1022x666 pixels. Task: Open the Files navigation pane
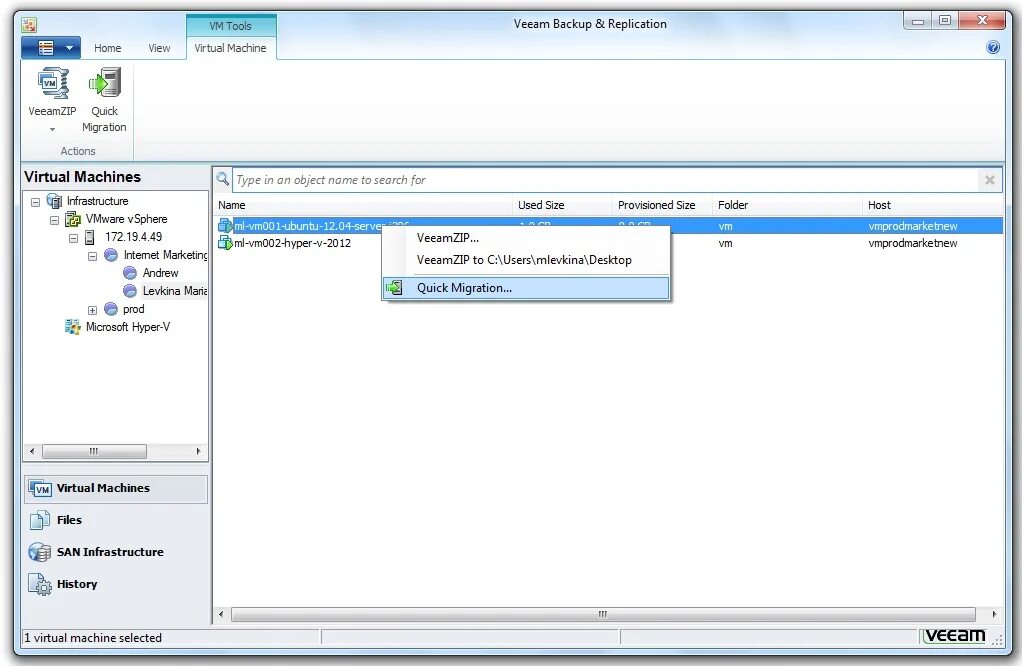116,520
